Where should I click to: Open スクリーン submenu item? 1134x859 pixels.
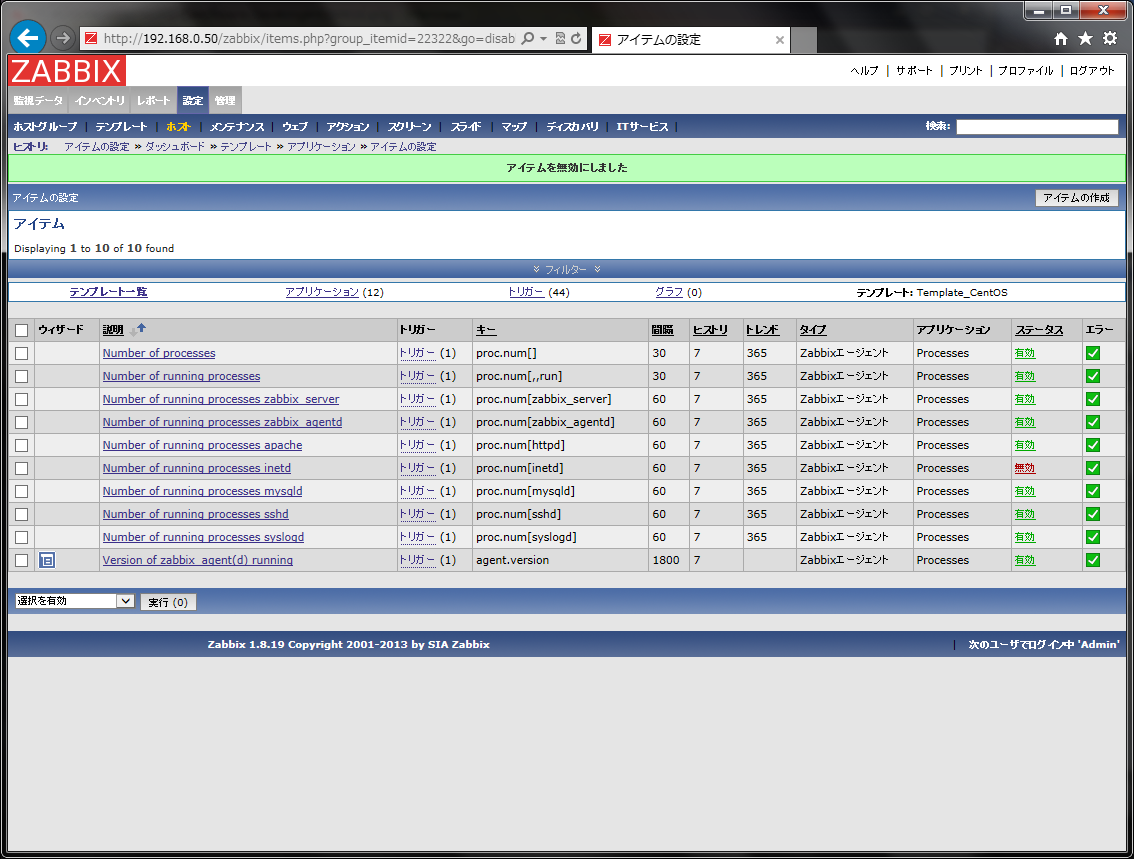409,127
